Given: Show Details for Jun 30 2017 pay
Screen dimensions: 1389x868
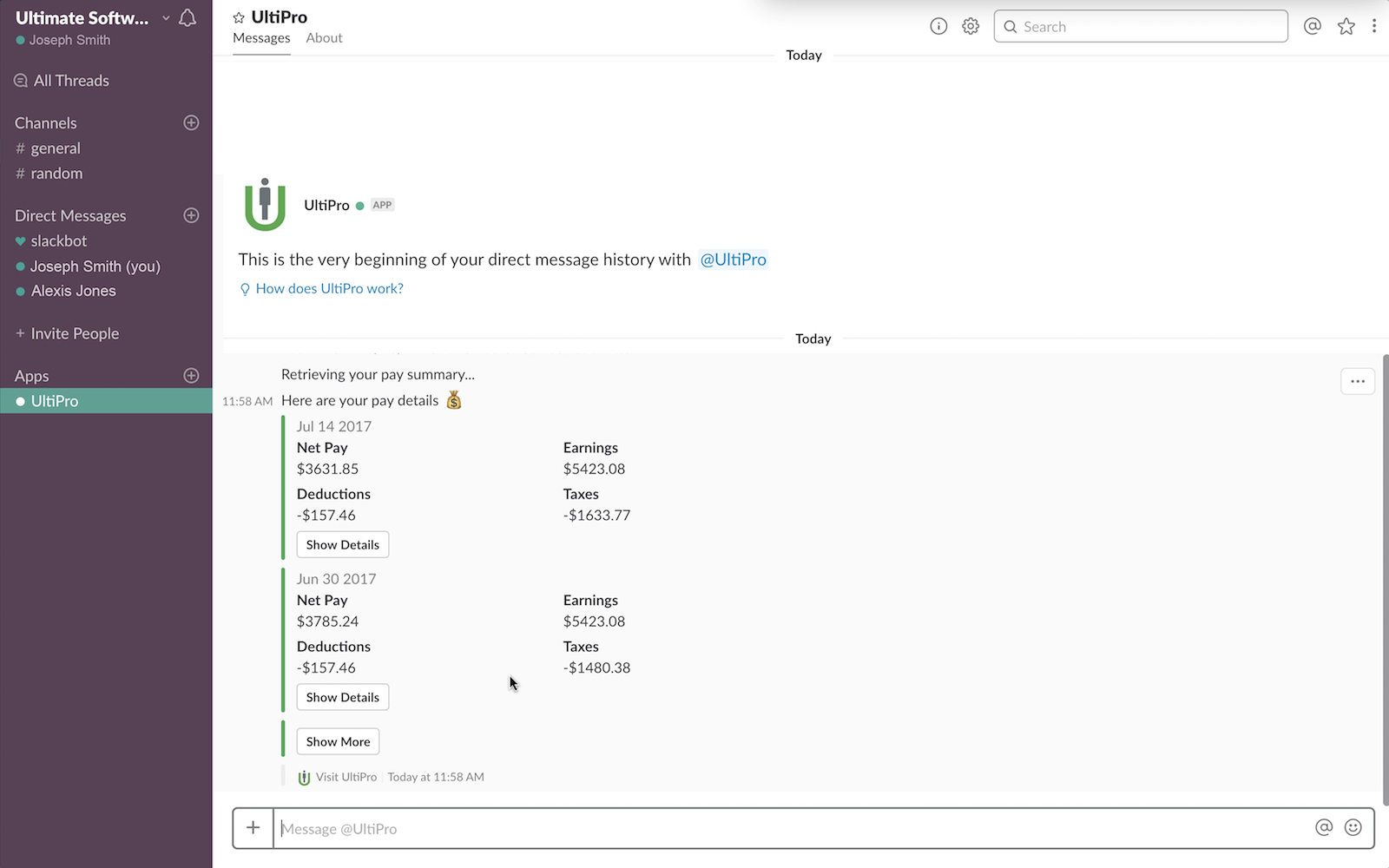Looking at the screenshot, I should 343,697.
